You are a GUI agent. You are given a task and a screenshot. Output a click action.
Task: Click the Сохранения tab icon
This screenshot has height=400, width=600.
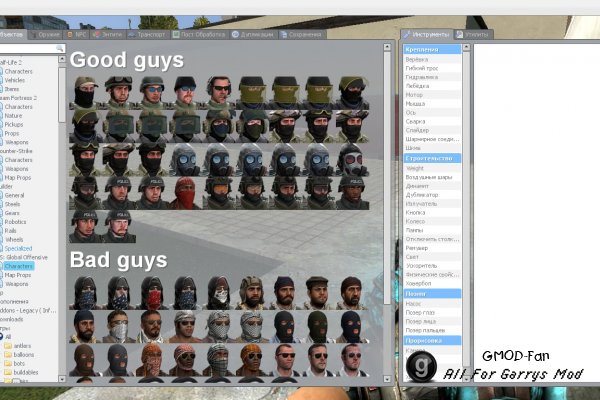tap(284, 34)
